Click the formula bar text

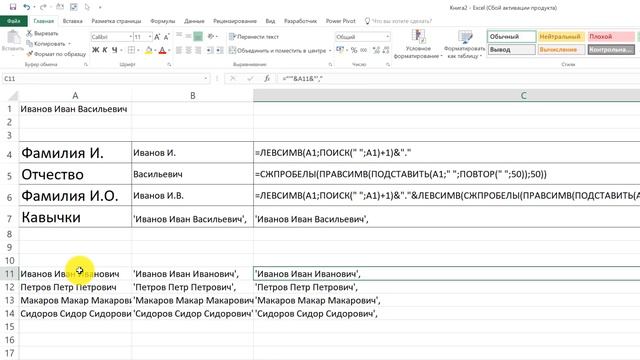coord(303,78)
